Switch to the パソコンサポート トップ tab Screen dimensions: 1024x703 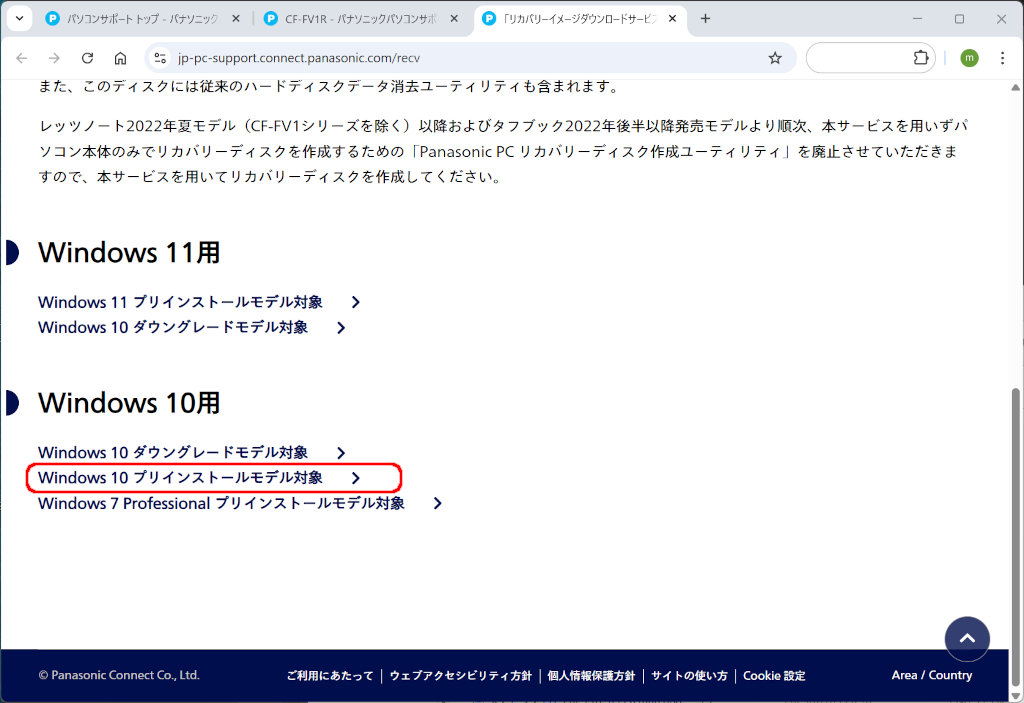[x=144, y=19]
